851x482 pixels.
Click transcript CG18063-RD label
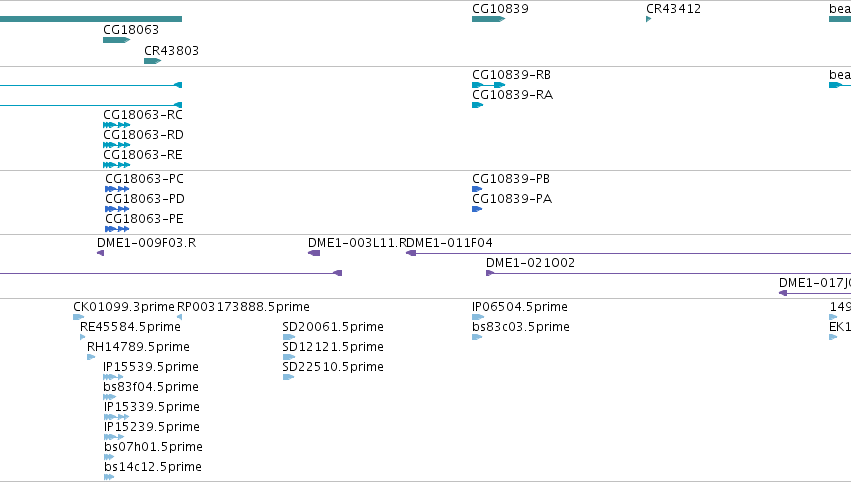pos(143,135)
